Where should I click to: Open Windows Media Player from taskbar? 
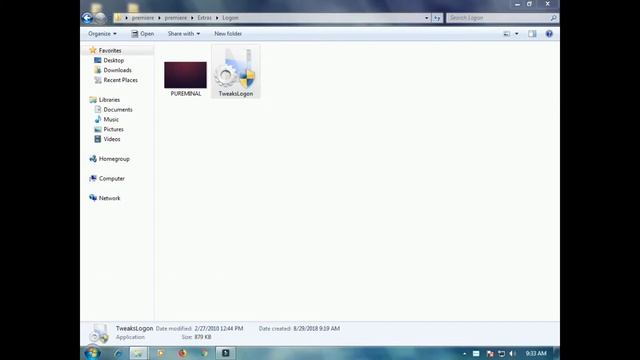160,353
